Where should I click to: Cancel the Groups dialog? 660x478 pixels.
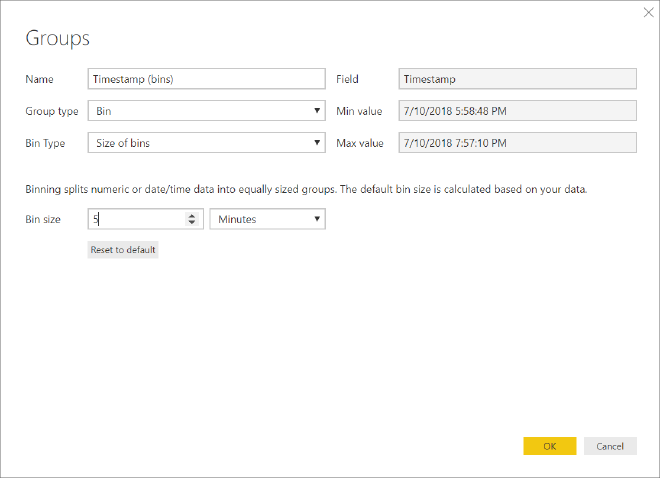tap(610, 446)
